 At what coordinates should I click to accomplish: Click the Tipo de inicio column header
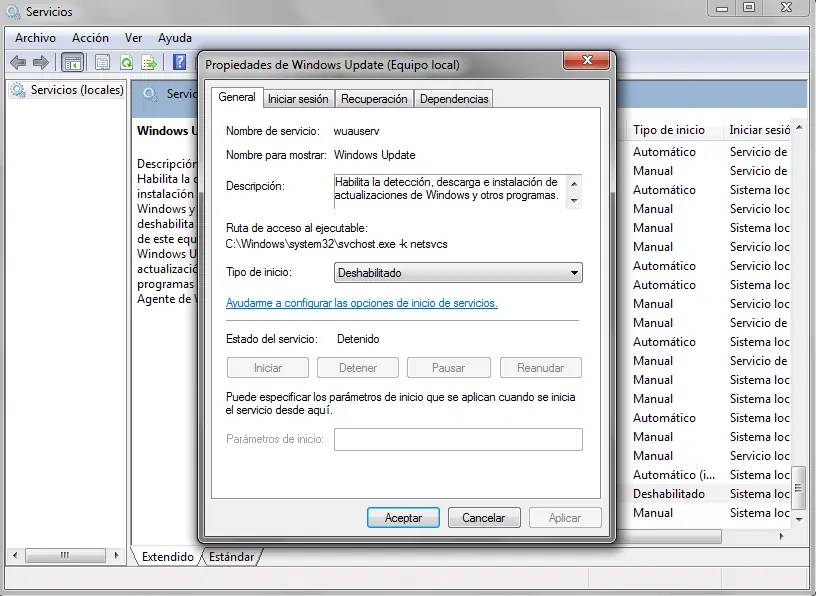tap(669, 130)
